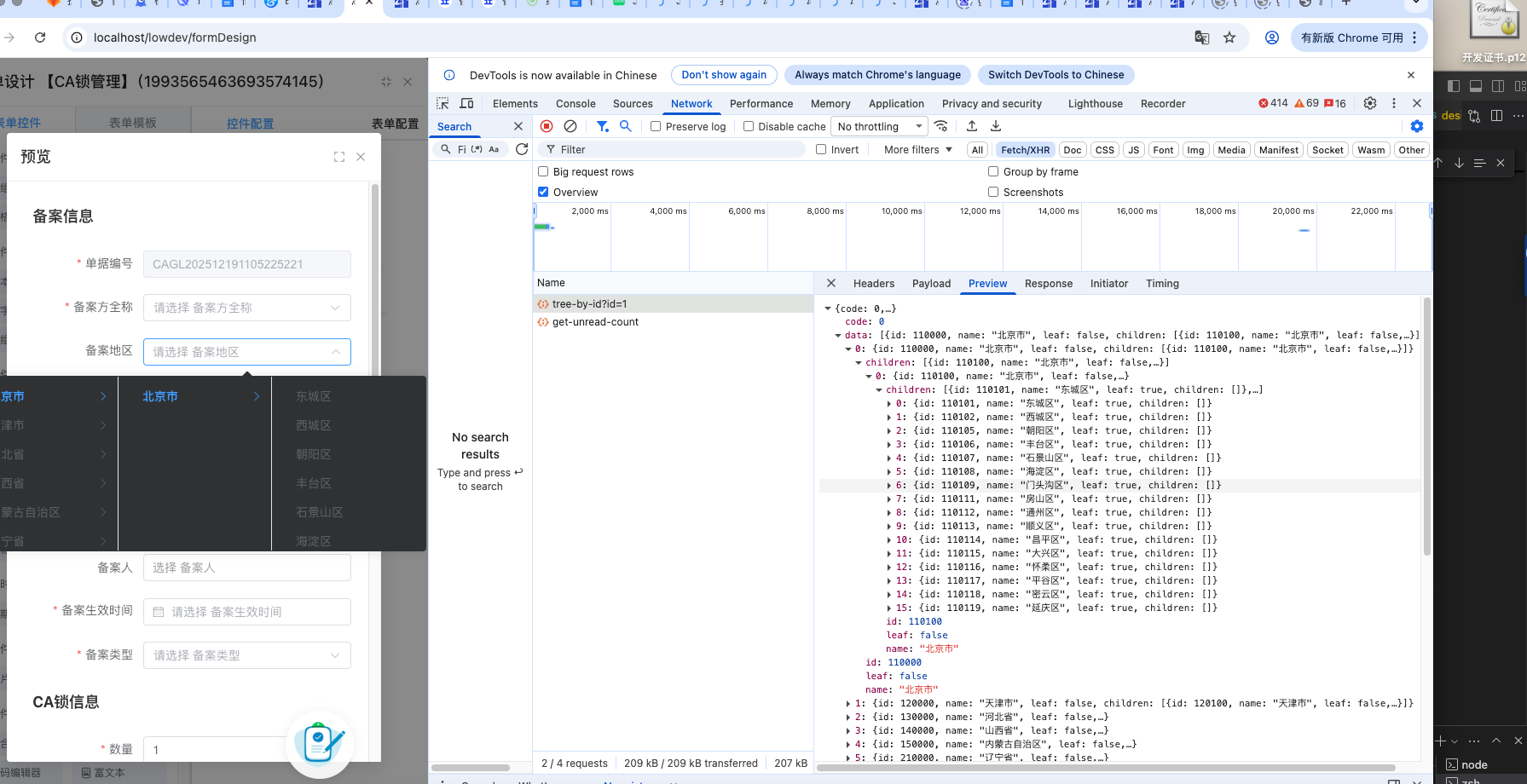Bookmark this page with the star icon
The height and width of the screenshot is (784, 1527).
(x=1229, y=37)
